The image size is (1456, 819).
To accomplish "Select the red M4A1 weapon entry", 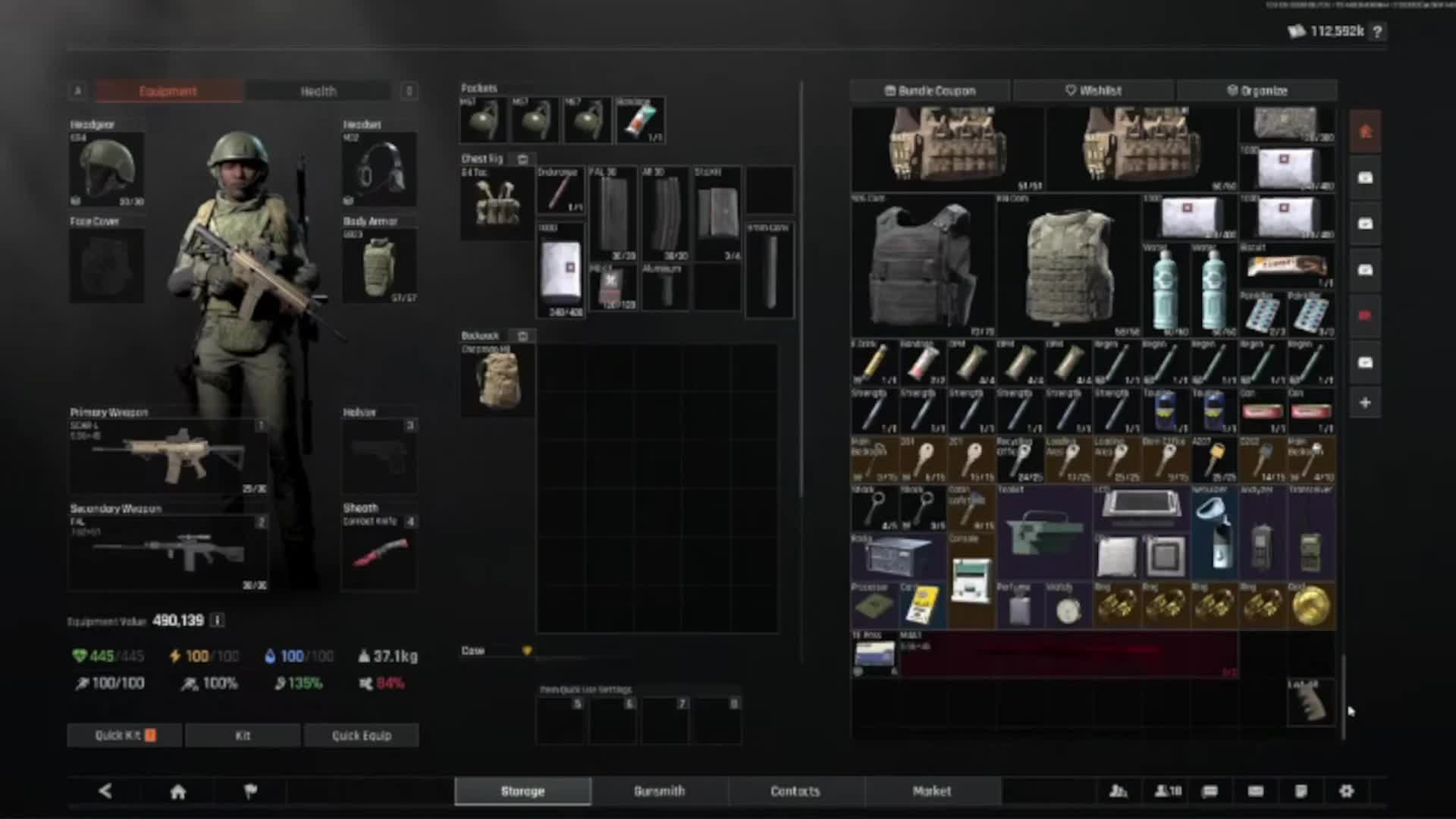I will [x=1068, y=654].
